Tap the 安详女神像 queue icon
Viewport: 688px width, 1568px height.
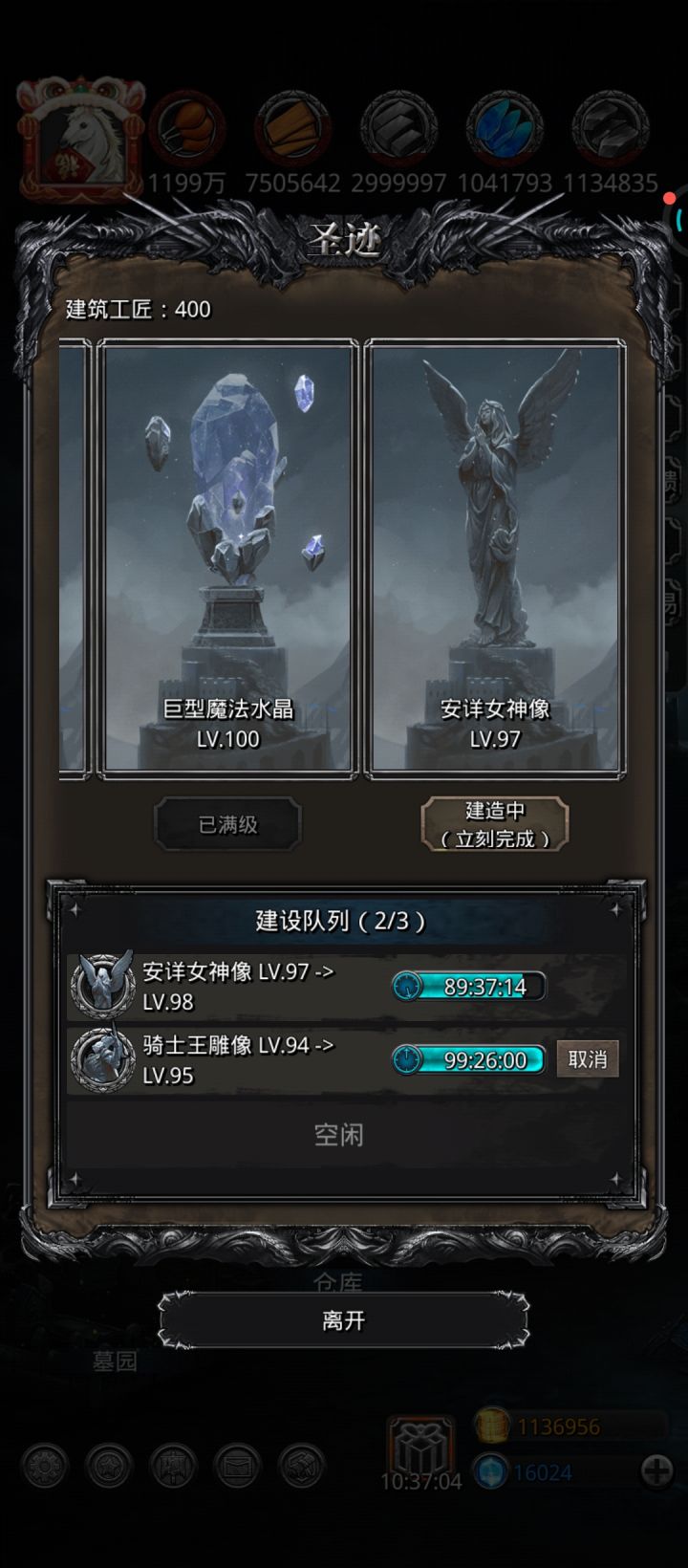click(102, 985)
